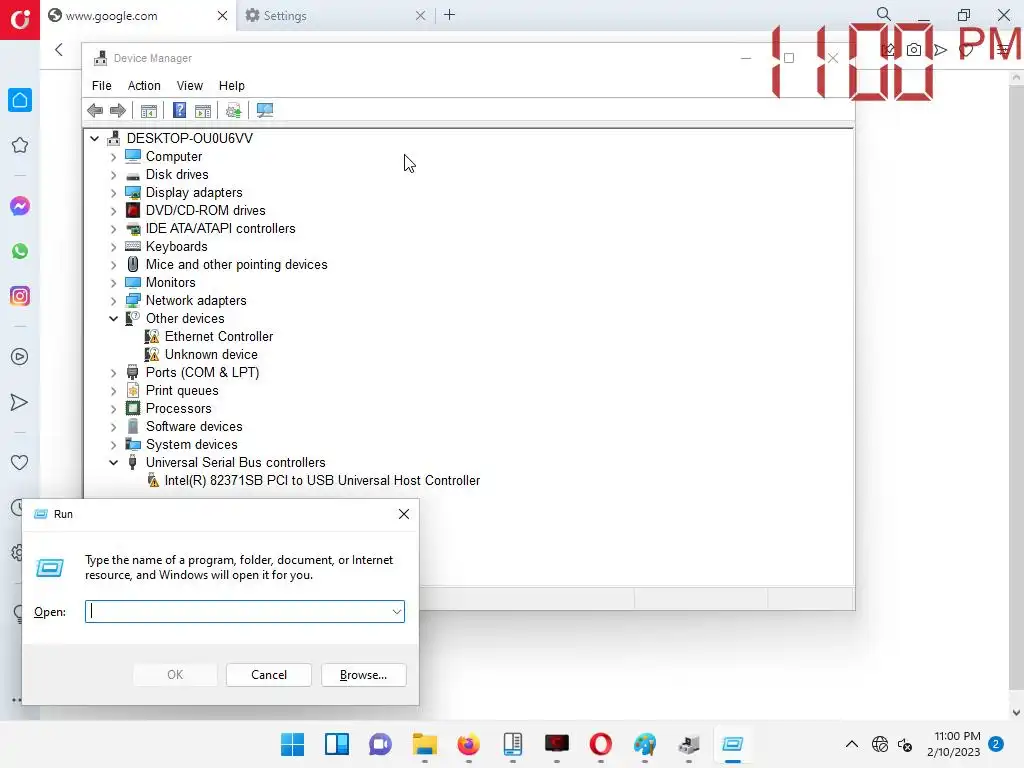Click the Snapshot camera icon in address bar
This screenshot has width=1024, height=768.
914,50
